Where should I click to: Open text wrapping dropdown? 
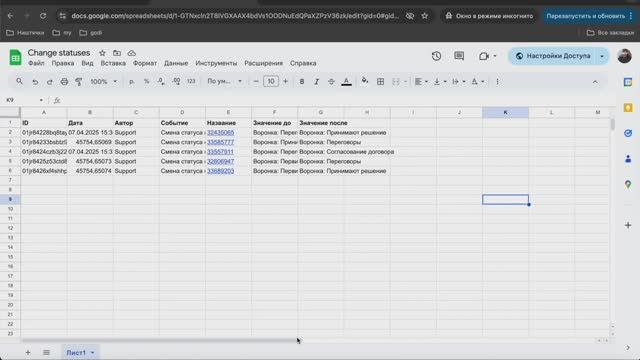(458, 82)
